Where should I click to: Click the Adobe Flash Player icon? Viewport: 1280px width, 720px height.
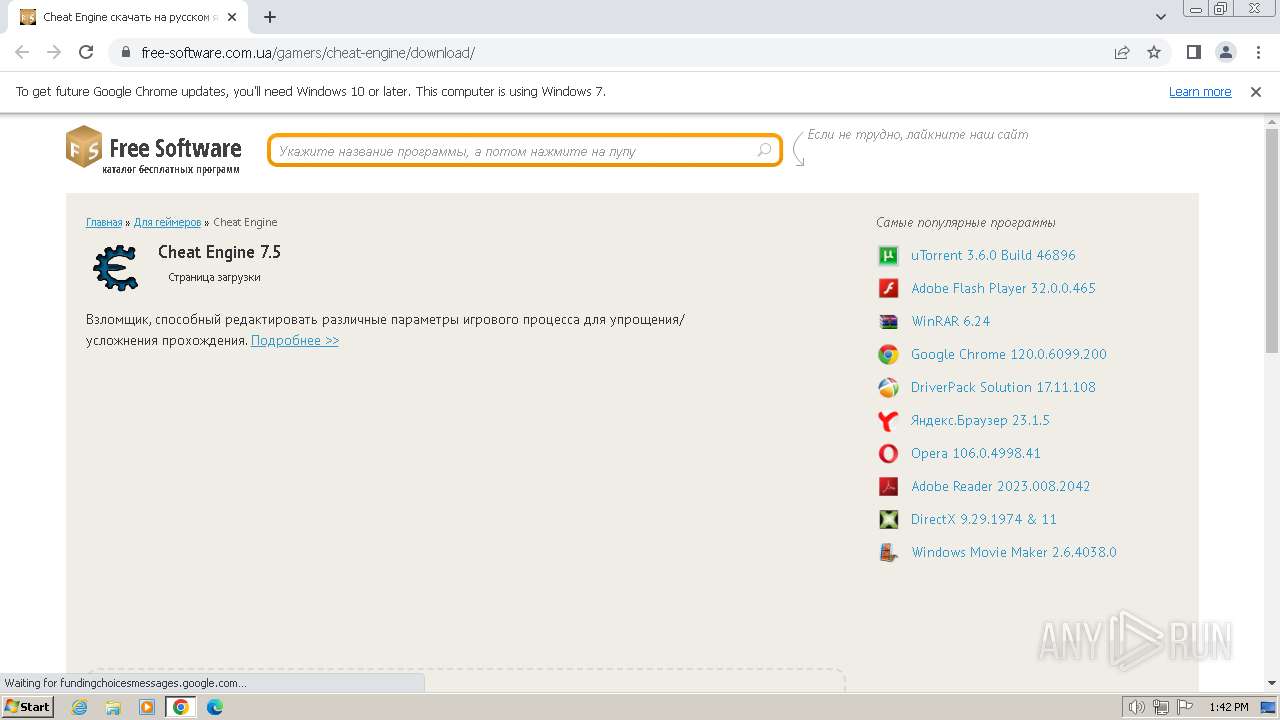click(x=888, y=288)
